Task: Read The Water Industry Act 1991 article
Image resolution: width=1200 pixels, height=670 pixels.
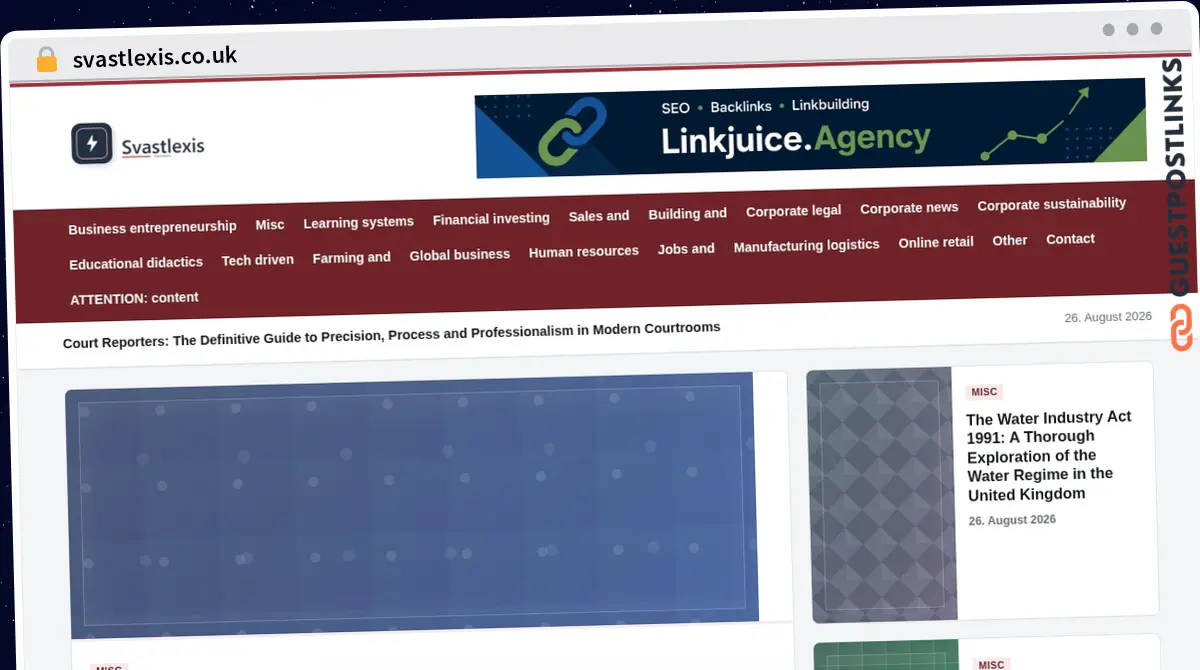Action: [1049, 456]
